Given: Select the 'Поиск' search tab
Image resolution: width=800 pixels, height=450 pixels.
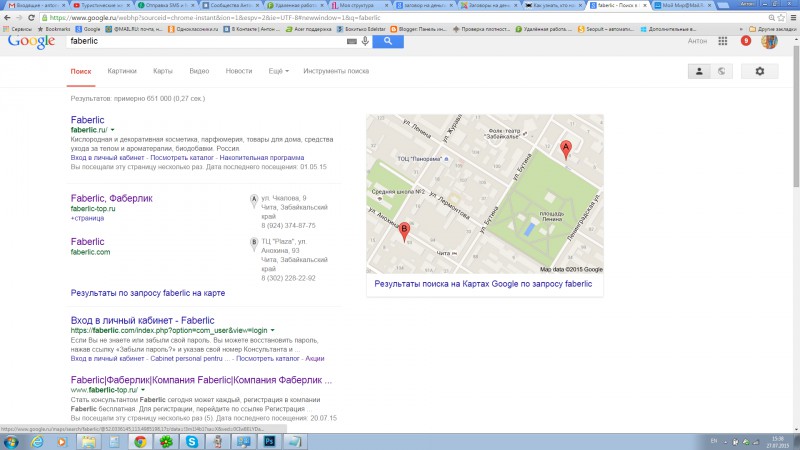Looking at the screenshot, I should tap(81, 71).
